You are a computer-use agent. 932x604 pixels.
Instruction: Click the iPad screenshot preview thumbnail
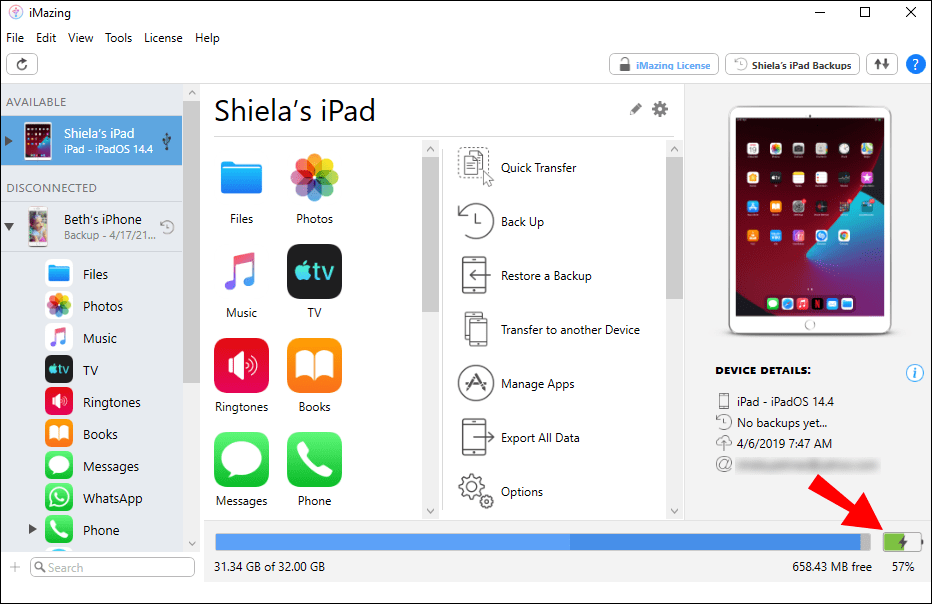coord(810,219)
